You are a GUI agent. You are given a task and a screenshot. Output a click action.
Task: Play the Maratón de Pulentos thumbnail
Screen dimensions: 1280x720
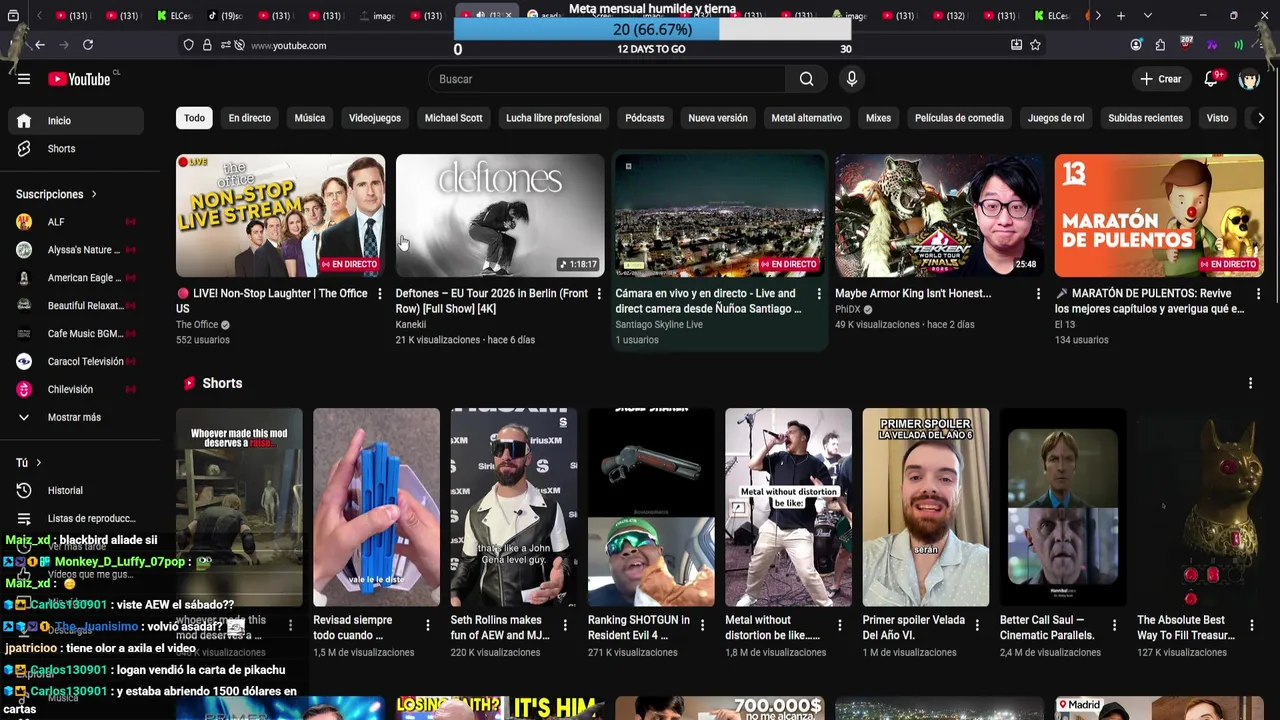(x=1159, y=215)
